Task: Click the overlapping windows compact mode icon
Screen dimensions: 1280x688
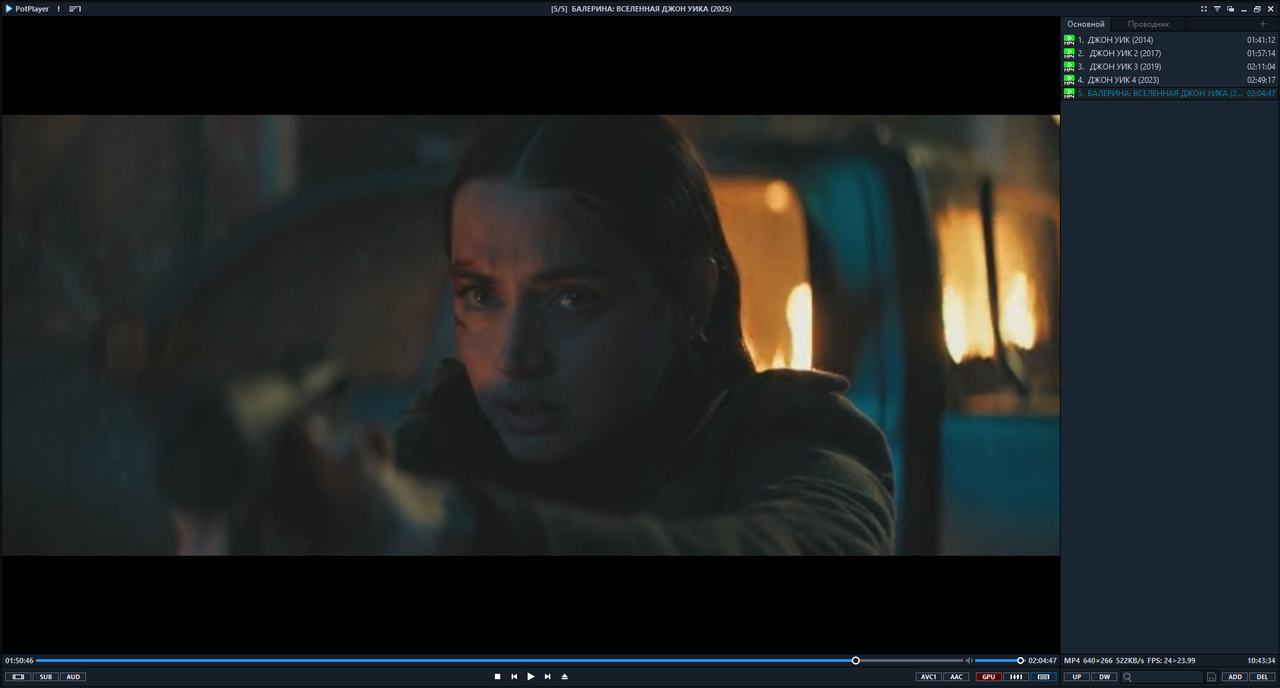Action: [1230, 8]
